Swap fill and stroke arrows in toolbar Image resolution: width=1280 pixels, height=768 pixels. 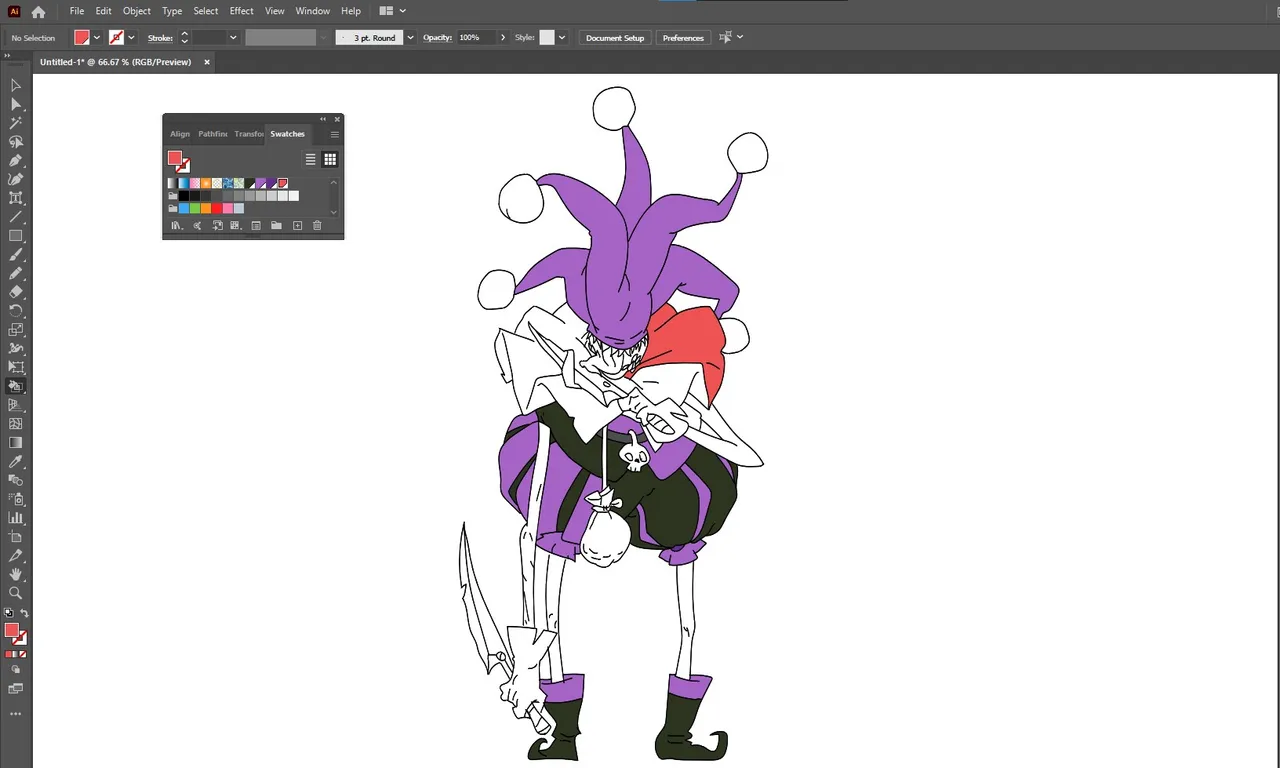(x=25, y=613)
